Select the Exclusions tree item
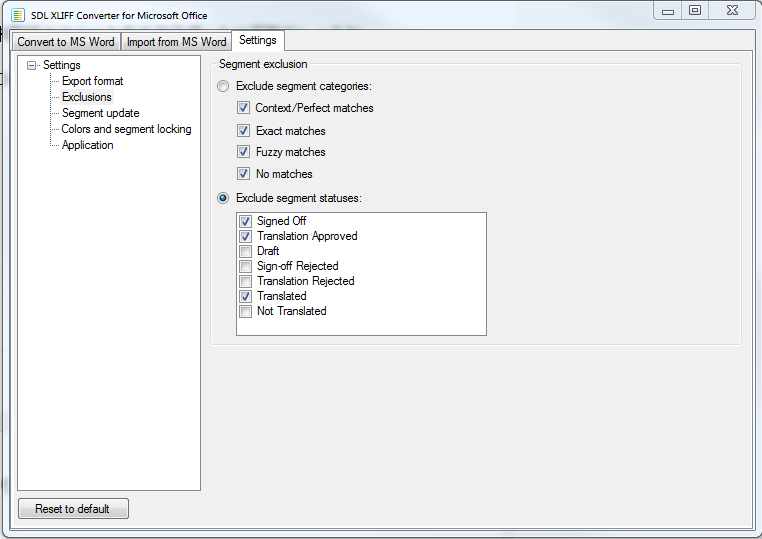762x539 pixels. pyautogui.click(x=87, y=97)
